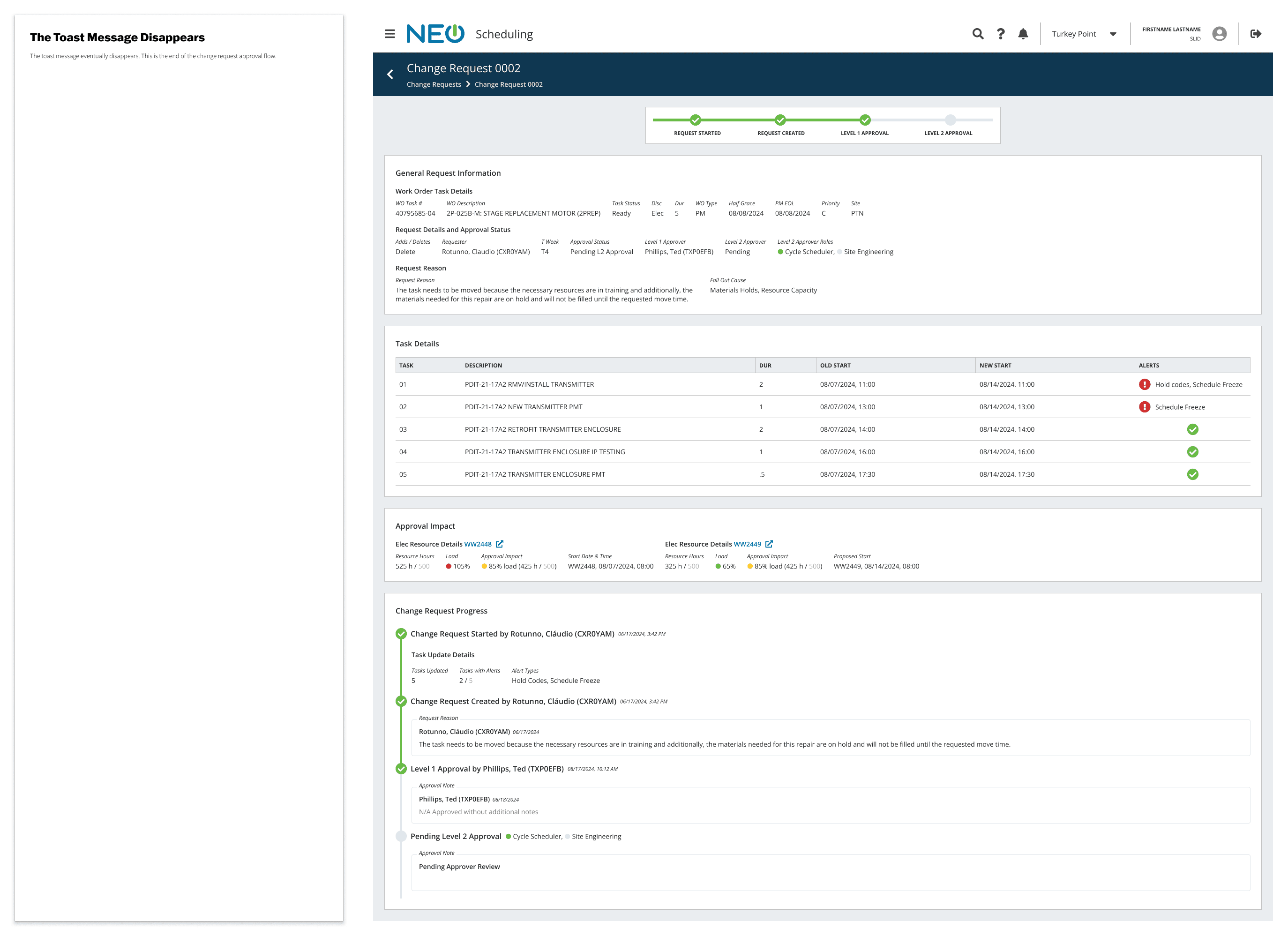This screenshot has height=936, width=1288.
Task: Click the Pending Approver Review note field
Action: pos(830,872)
